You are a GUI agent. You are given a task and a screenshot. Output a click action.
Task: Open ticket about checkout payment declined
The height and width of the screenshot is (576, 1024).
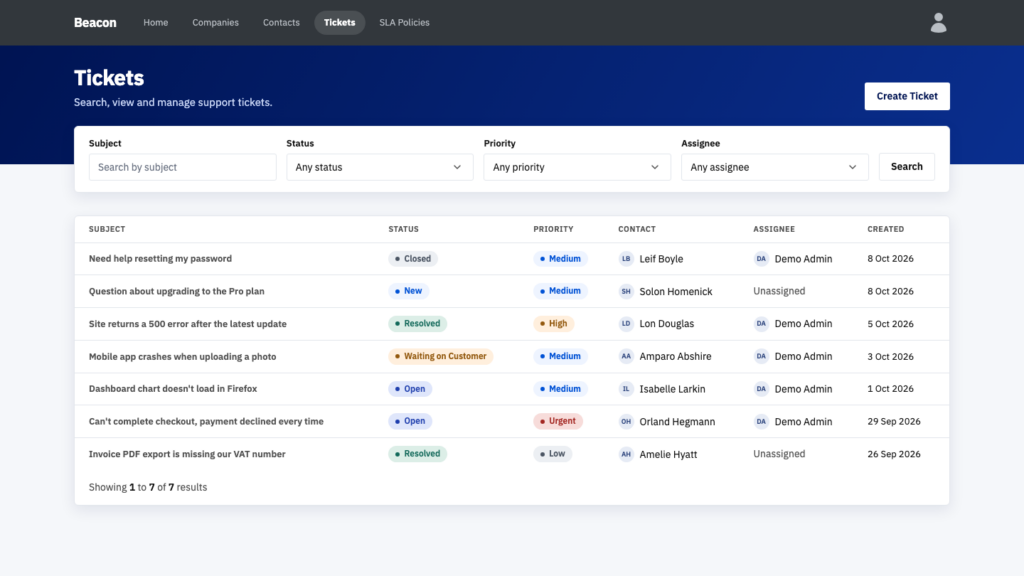(206, 421)
